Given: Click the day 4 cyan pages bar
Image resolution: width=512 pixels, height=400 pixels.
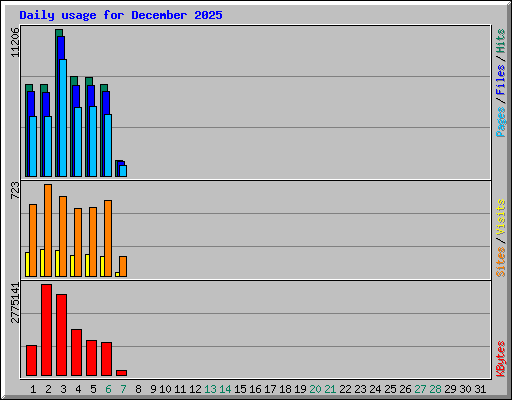Looking at the screenshot, I should (78, 142).
